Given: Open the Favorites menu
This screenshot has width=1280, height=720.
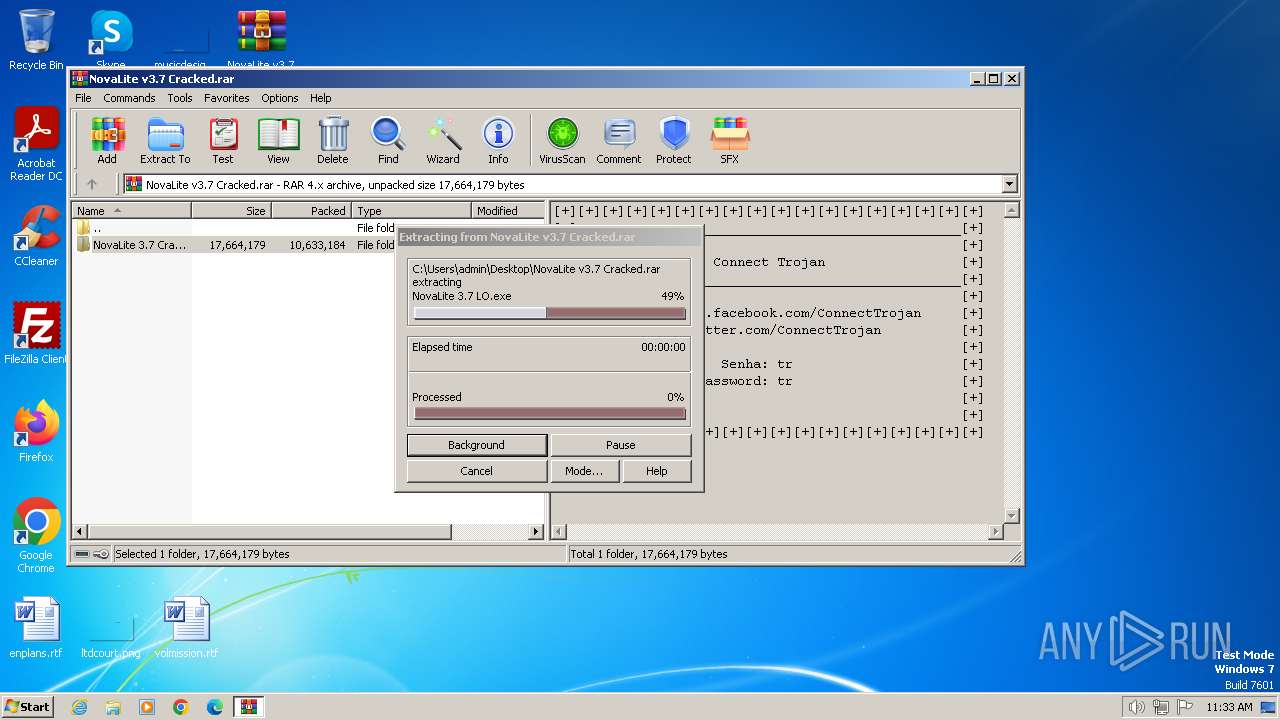Looking at the screenshot, I should pos(227,98).
